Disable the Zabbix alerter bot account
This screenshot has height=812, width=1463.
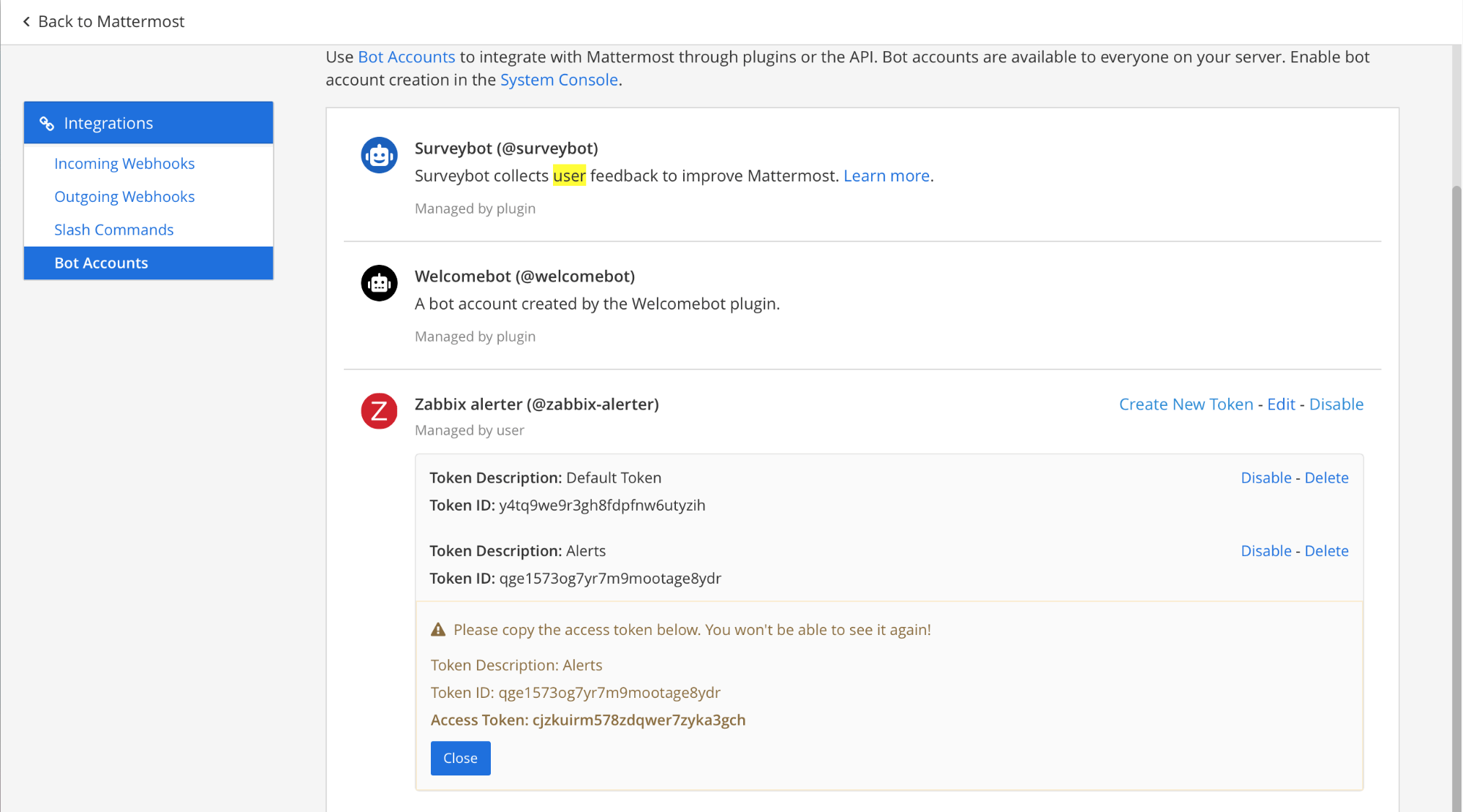[1336, 405]
